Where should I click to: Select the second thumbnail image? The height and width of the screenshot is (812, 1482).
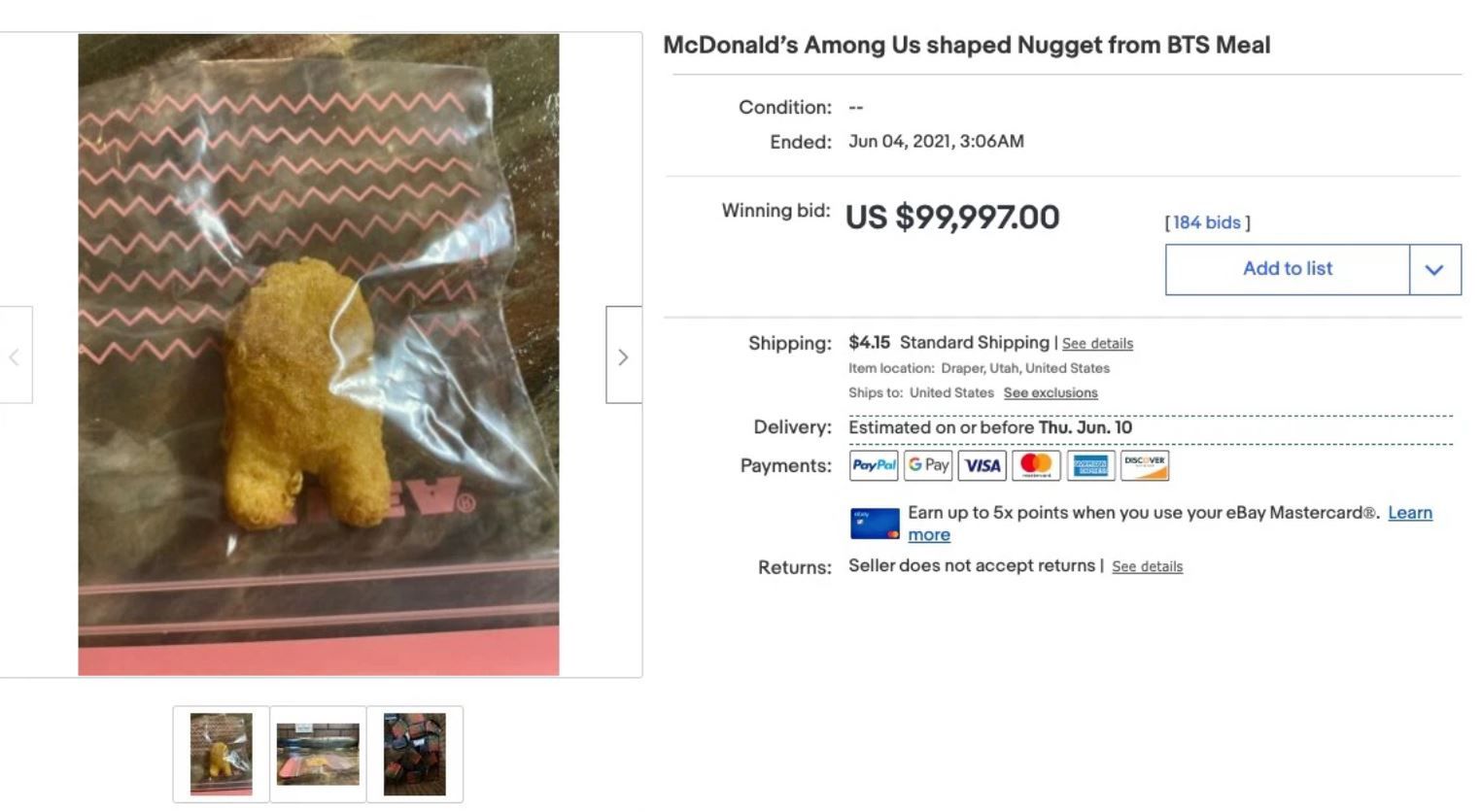[x=318, y=755]
